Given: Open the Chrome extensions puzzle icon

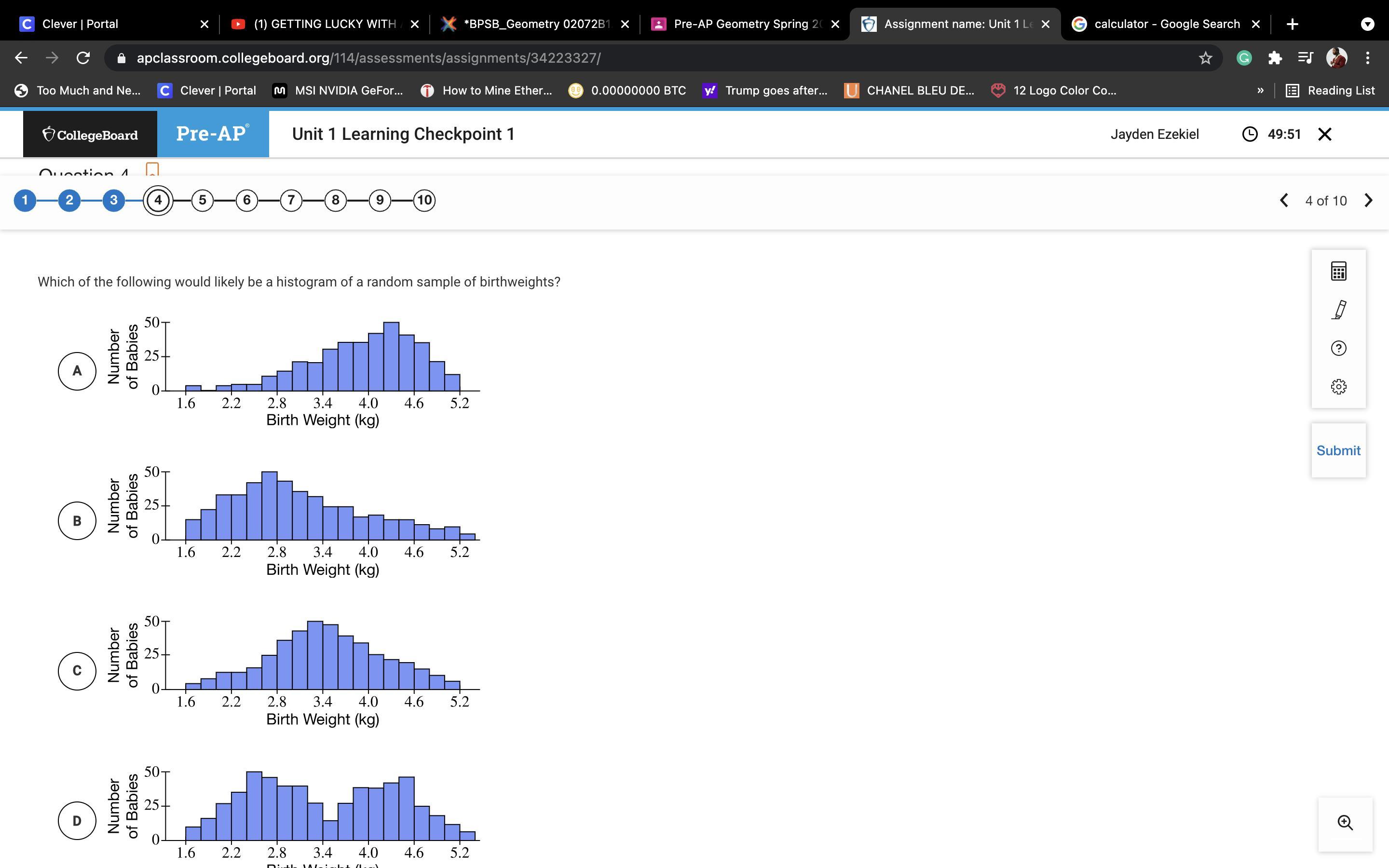Looking at the screenshot, I should [1275, 58].
